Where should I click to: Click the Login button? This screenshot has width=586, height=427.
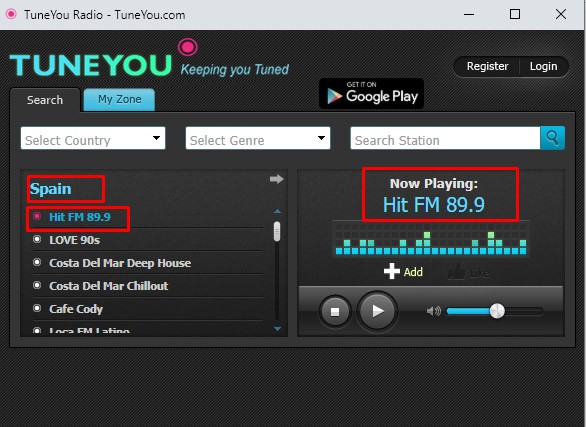543,66
